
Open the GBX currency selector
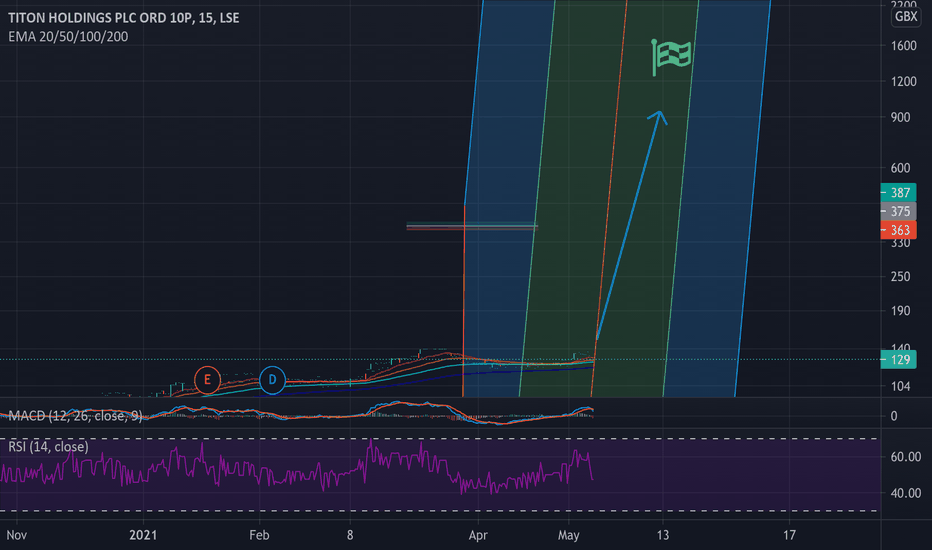pyautogui.click(x=906, y=17)
